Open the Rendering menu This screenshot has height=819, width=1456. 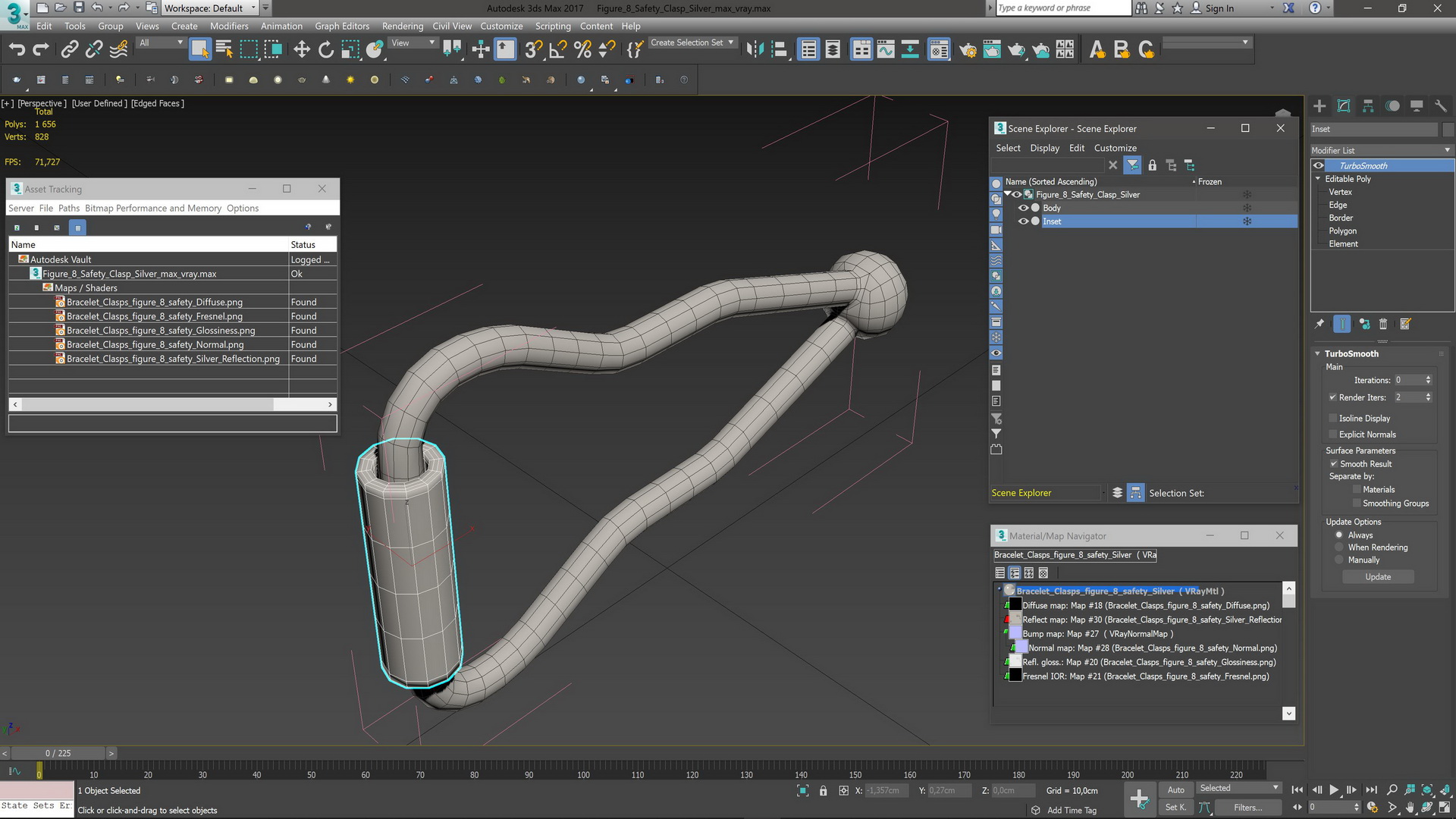402,26
